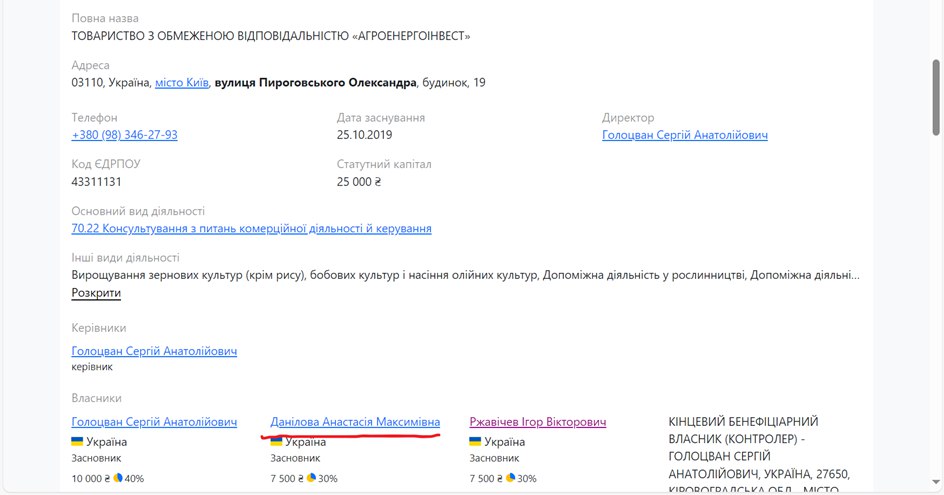Select the 10 000 ₴ founder contribution
Viewport: 944px width, 495px height.
pos(91,478)
